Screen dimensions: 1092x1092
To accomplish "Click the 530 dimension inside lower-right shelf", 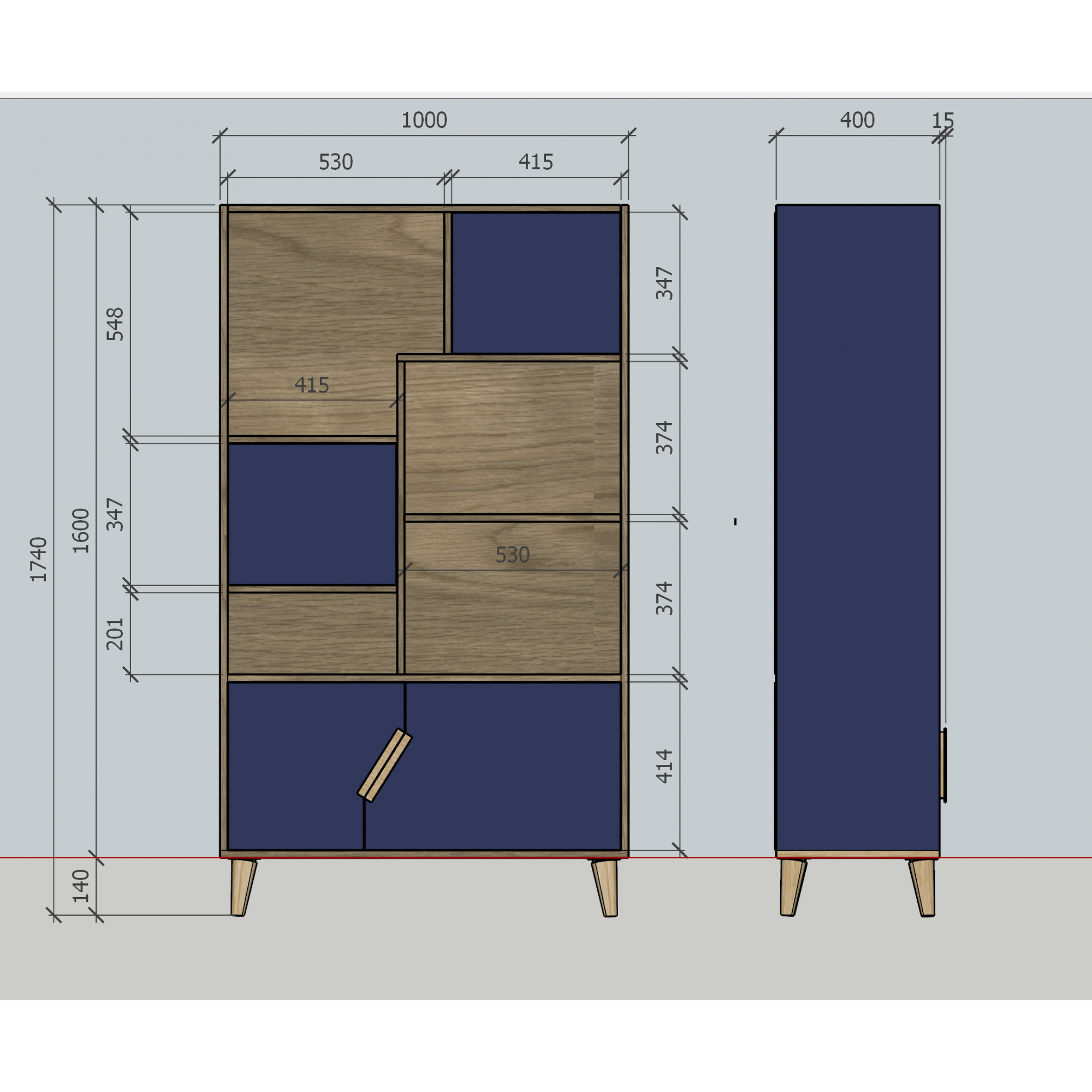I will pos(512,555).
